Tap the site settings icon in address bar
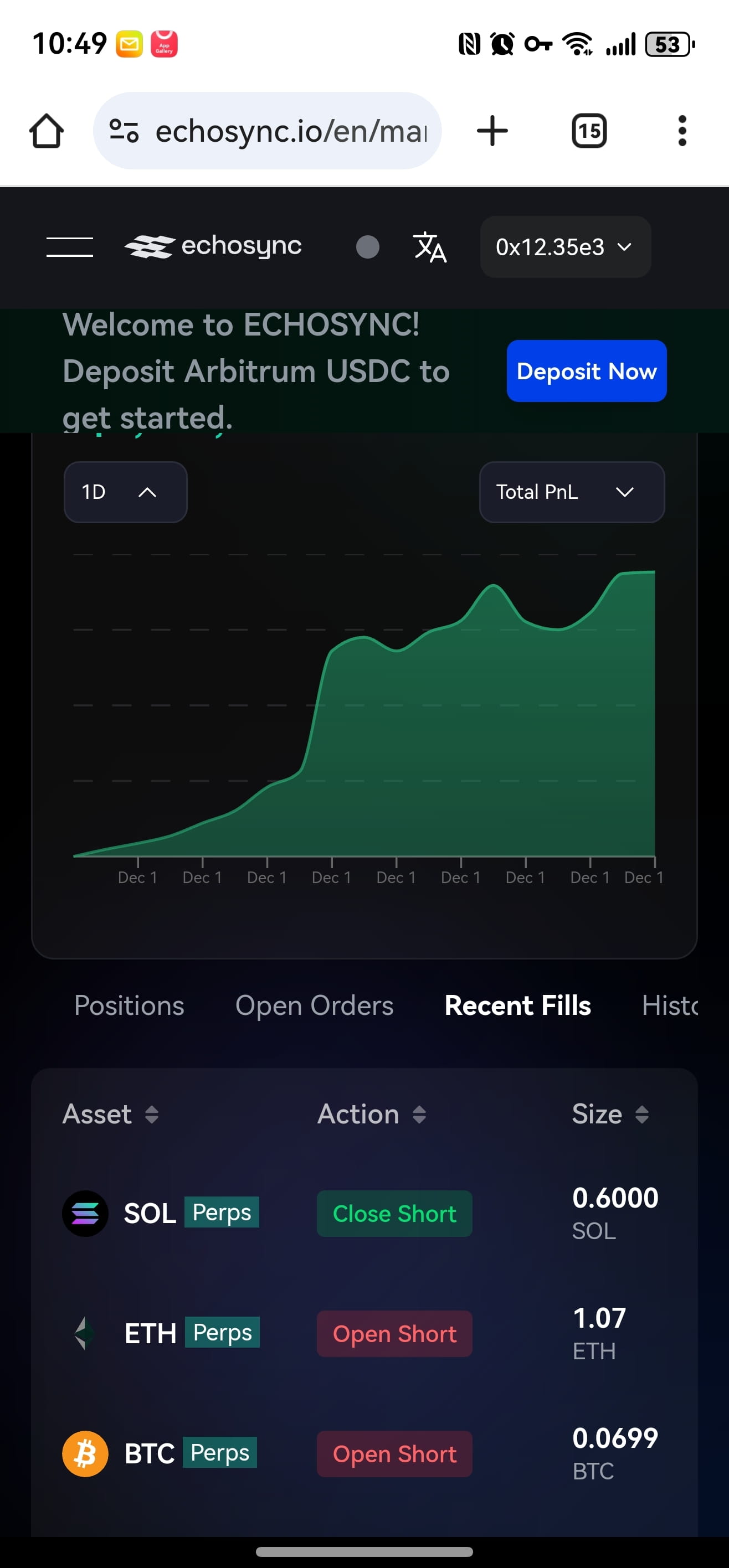Image resolution: width=729 pixels, height=1568 pixels. coord(124,131)
